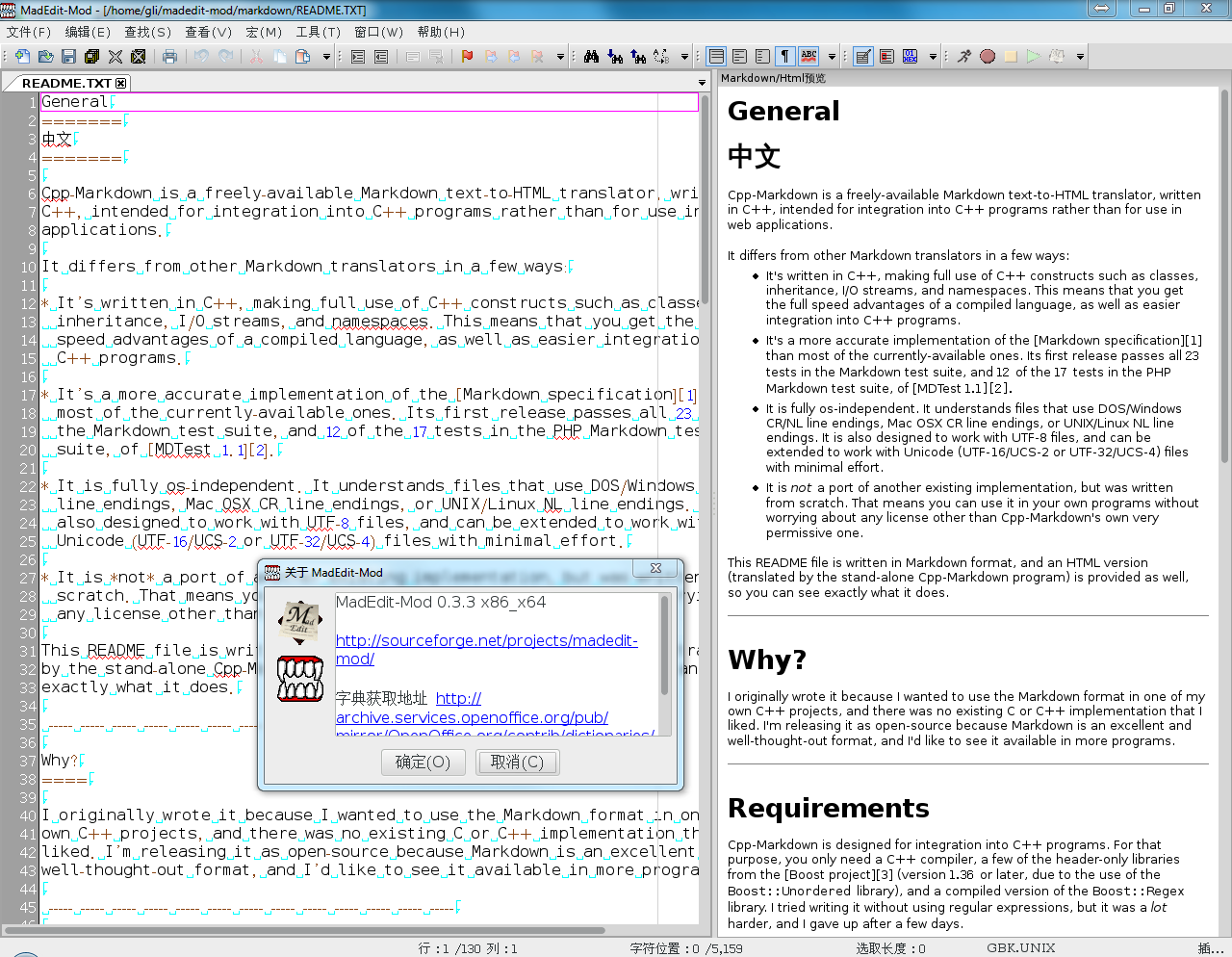Go to next bookmark icon
This screenshot has height=957, width=1232.
point(491,57)
